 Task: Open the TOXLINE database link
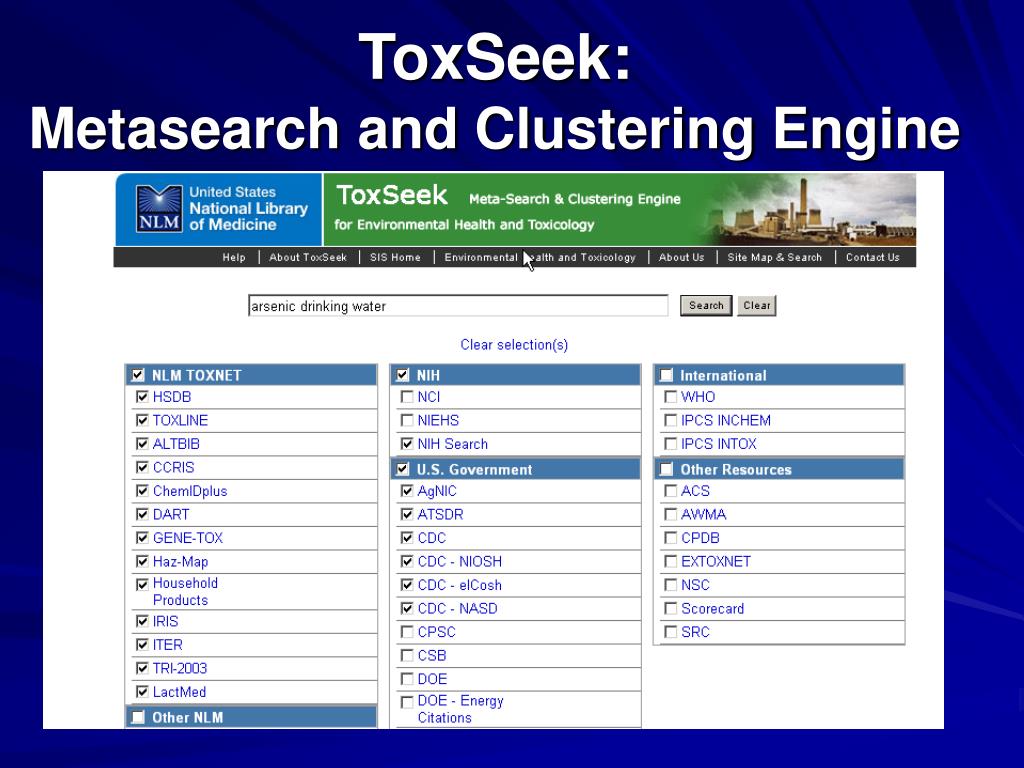click(180, 421)
